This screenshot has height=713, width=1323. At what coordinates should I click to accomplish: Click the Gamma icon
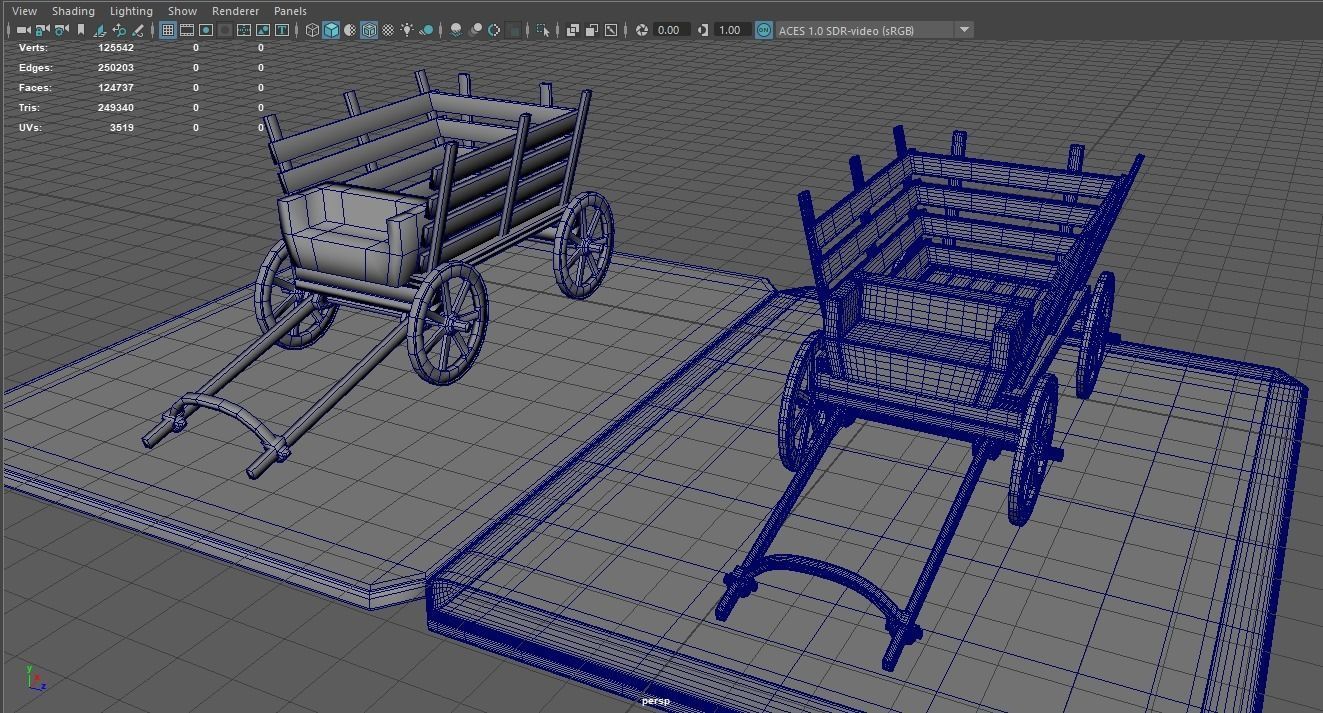click(x=702, y=30)
